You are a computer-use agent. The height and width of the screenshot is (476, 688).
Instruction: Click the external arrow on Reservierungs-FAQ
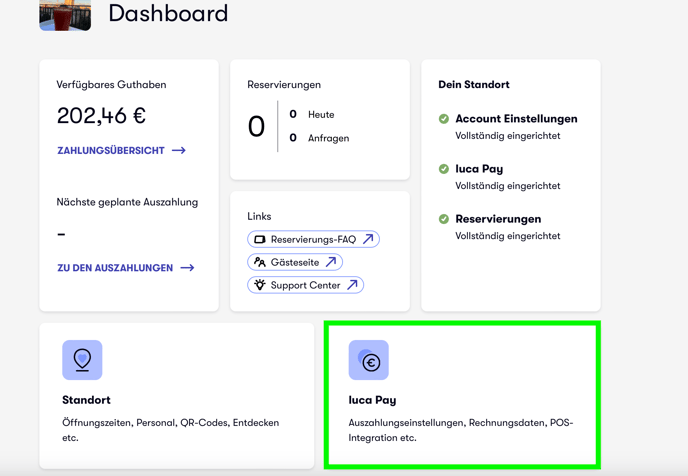tap(368, 239)
